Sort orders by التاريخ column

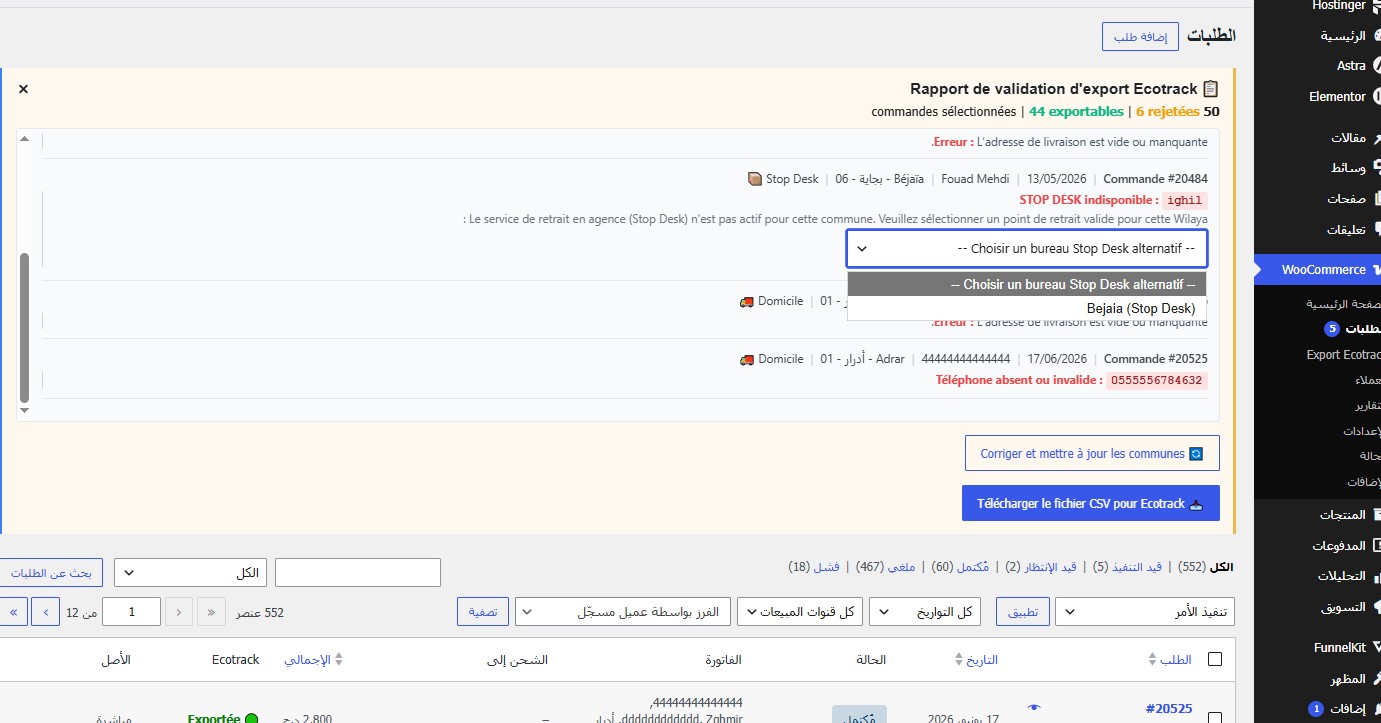pos(976,660)
